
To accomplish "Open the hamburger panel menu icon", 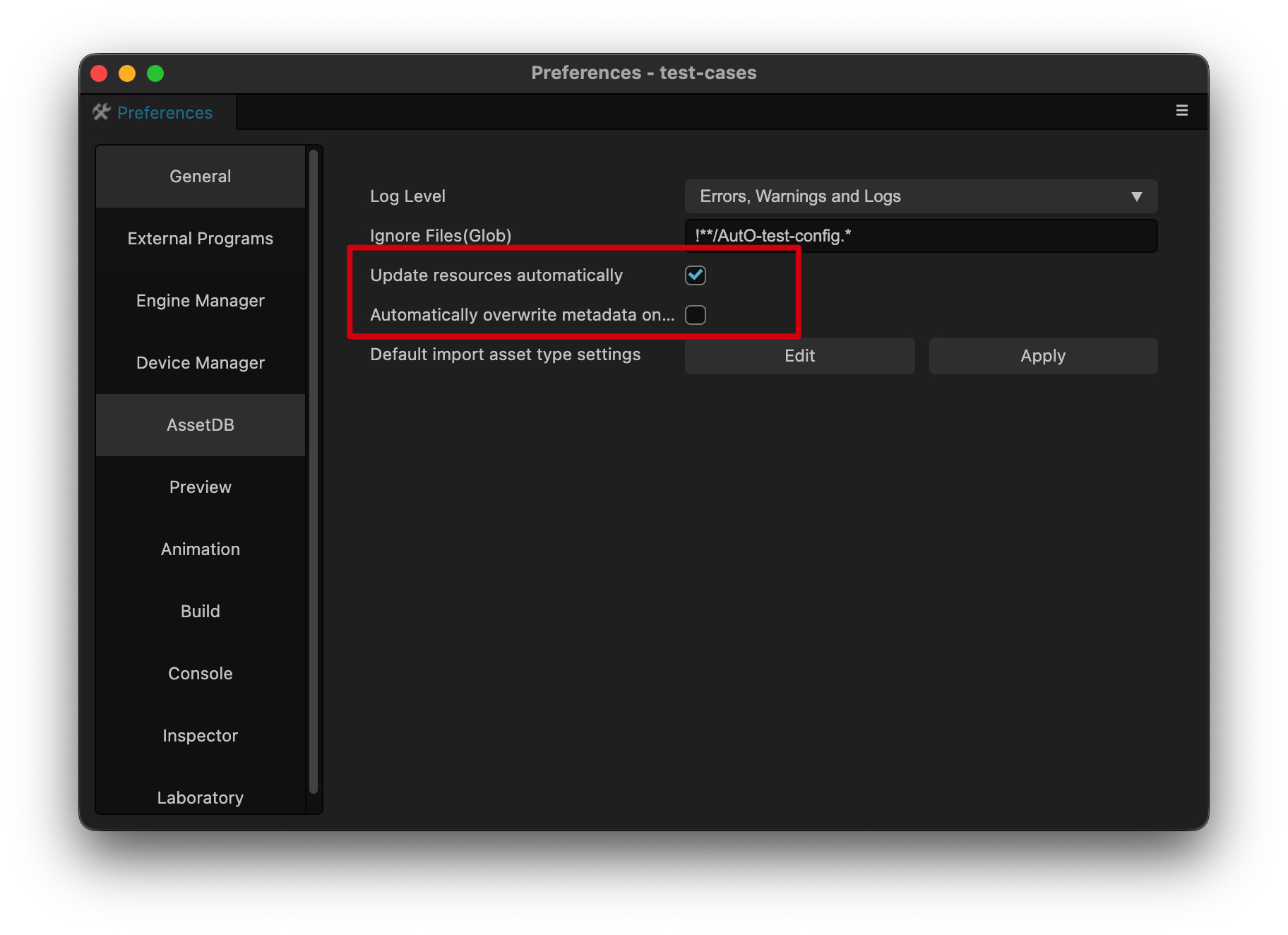I will 1181,110.
